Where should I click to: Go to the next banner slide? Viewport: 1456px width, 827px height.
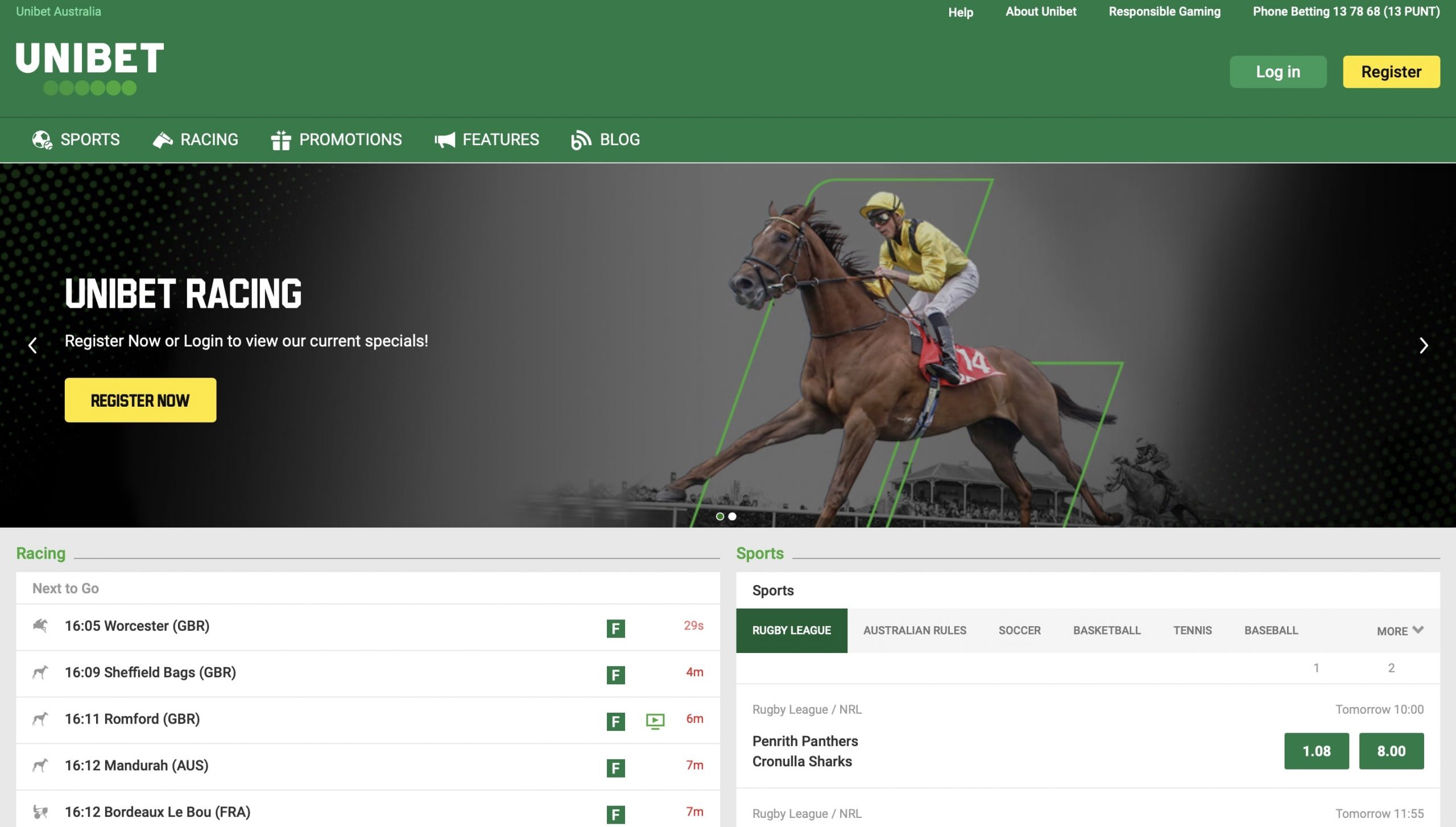tap(1424, 345)
